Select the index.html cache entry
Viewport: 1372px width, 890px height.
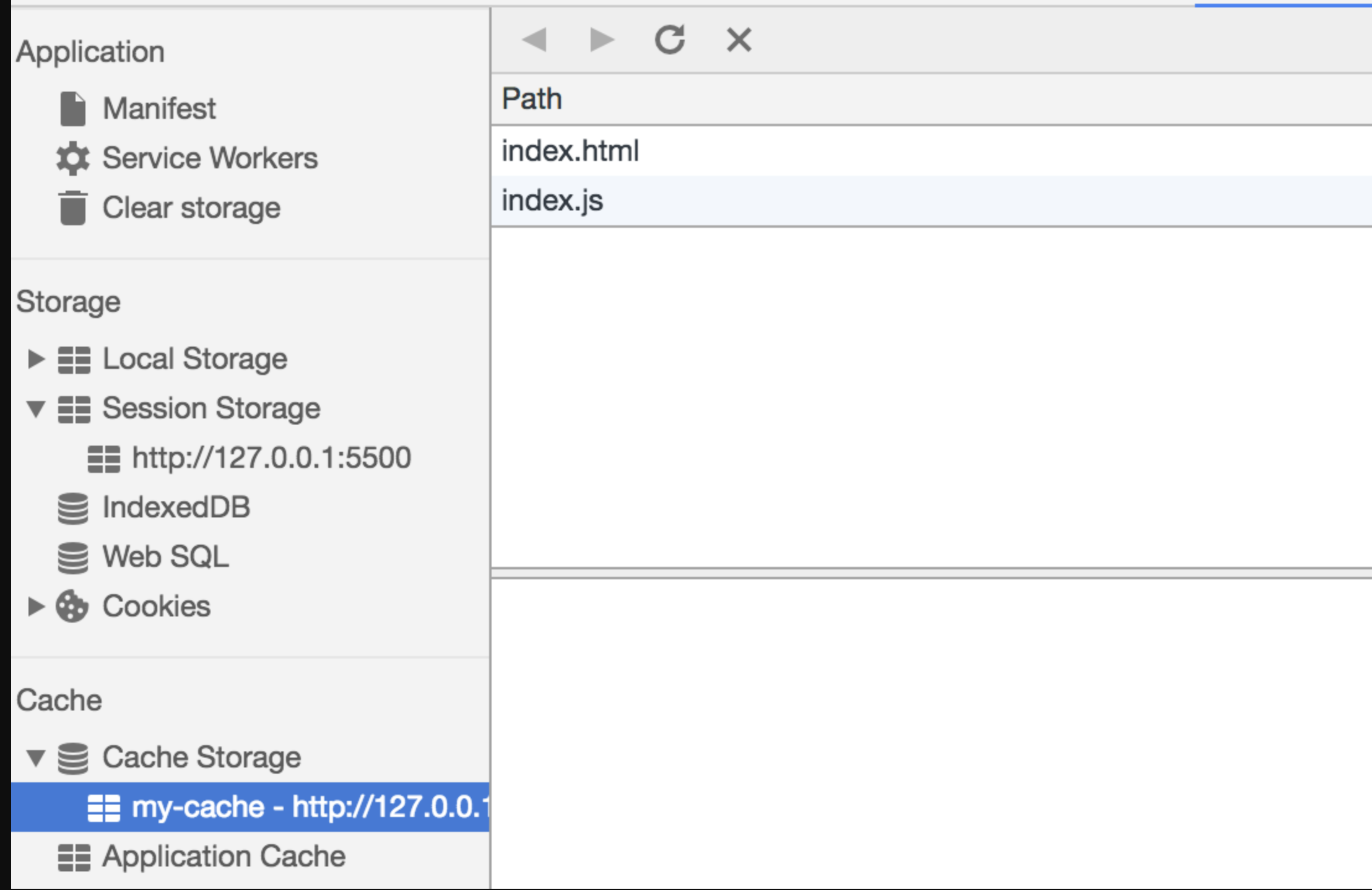coord(570,151)
